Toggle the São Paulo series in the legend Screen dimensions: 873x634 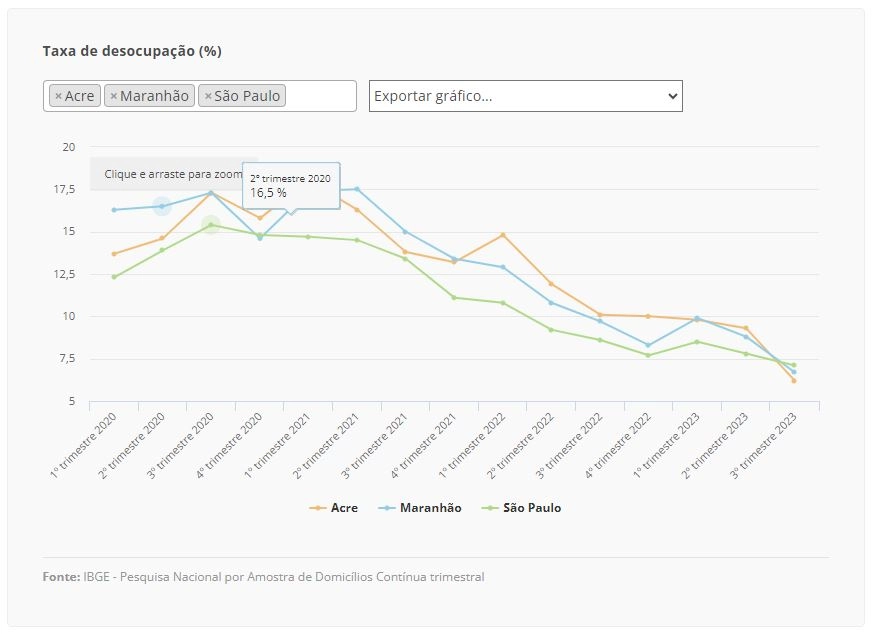(x=532, y=508)
